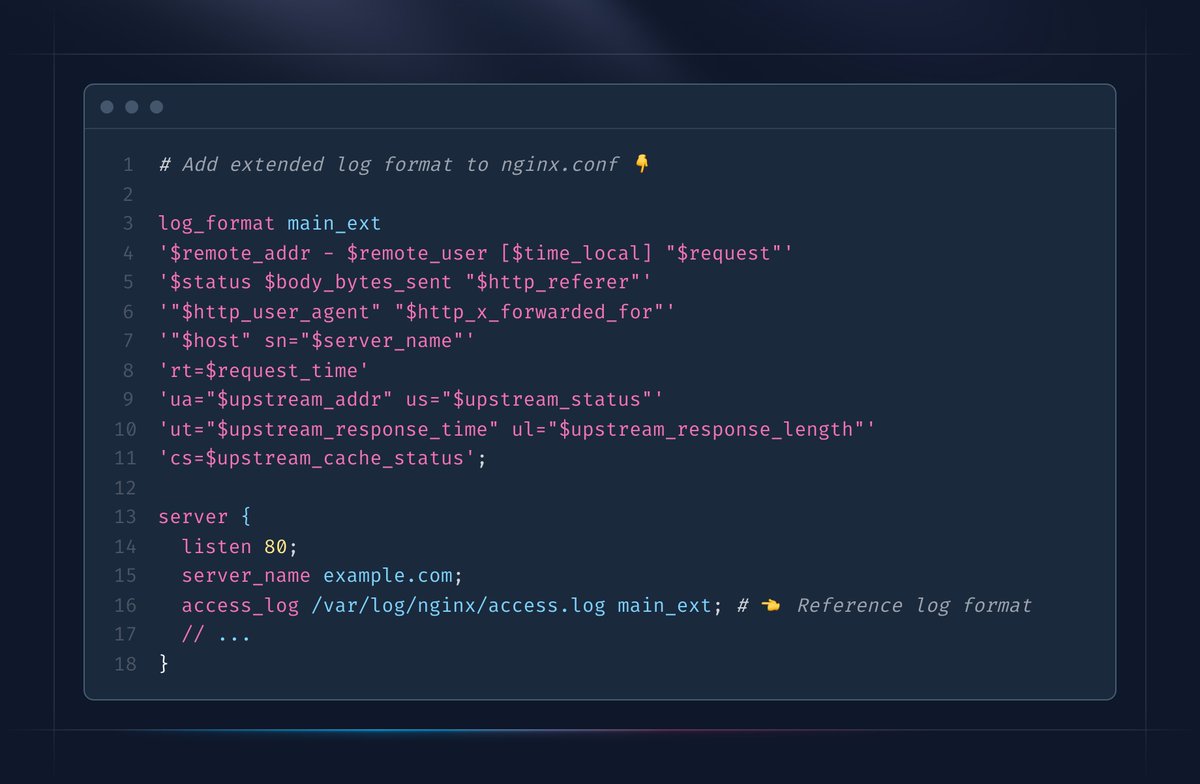The image size is (1200, 784).
Task: Click the "$request" string on line 4
Action: point(722,253)
